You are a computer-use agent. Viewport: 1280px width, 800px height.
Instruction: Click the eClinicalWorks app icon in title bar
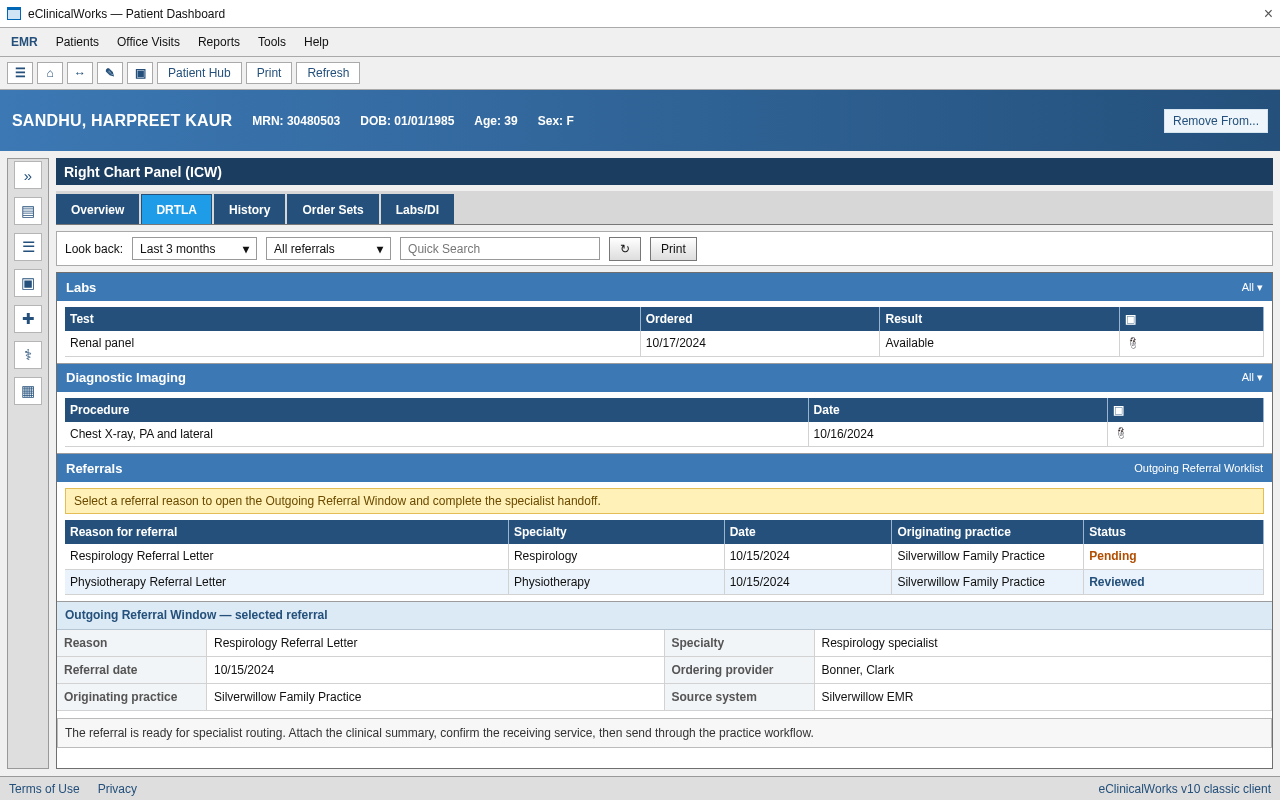pyautogui.click(x=14, y=14)
